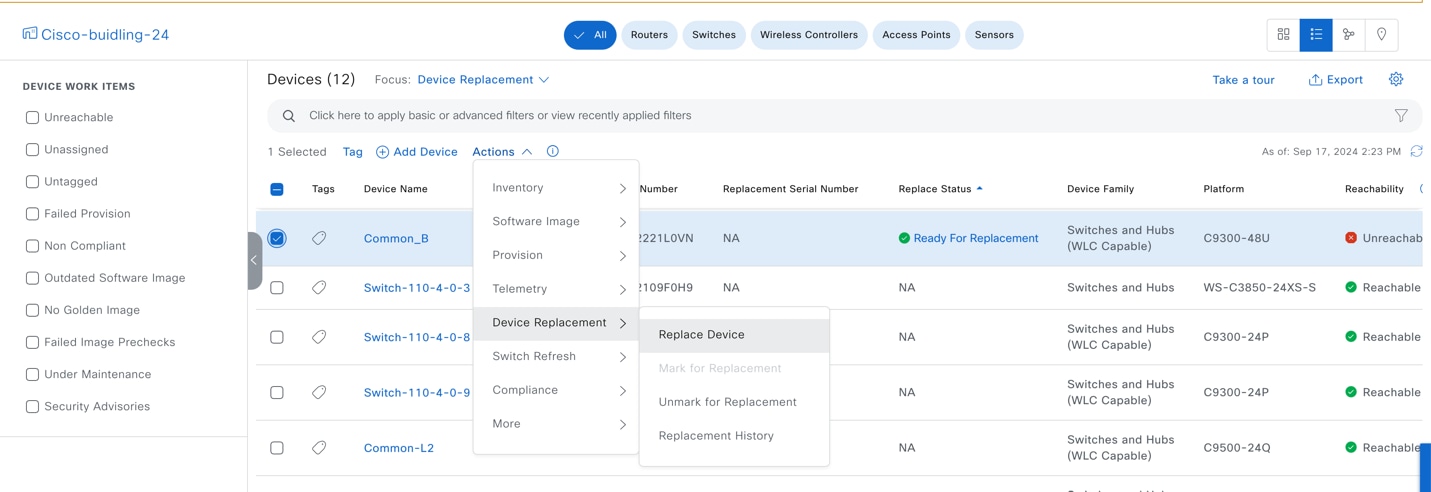Open the Focus Device Replacement dropdown
Screen dimensions: 1431x492
483,80
